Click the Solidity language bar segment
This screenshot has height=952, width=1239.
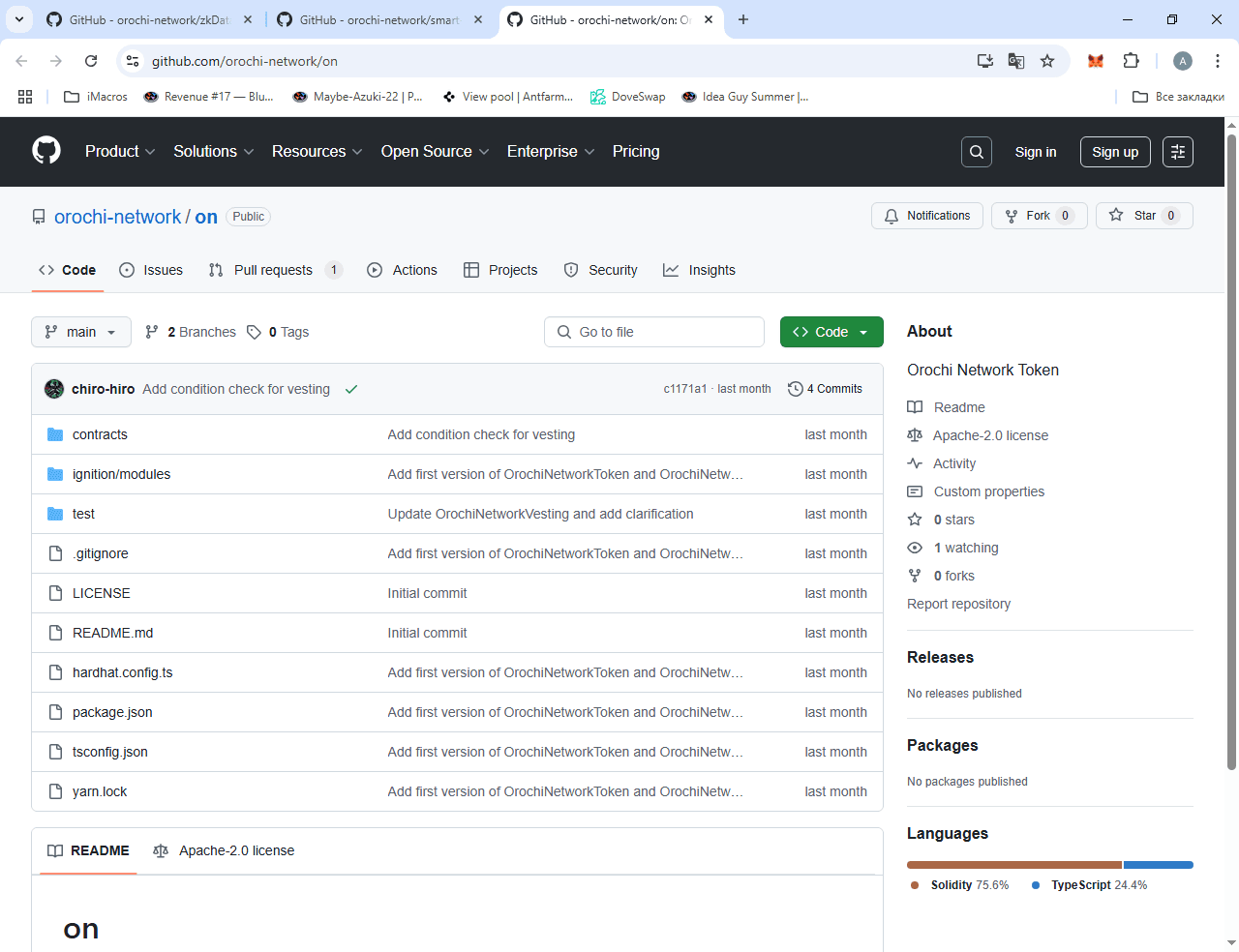point(1014,865)
